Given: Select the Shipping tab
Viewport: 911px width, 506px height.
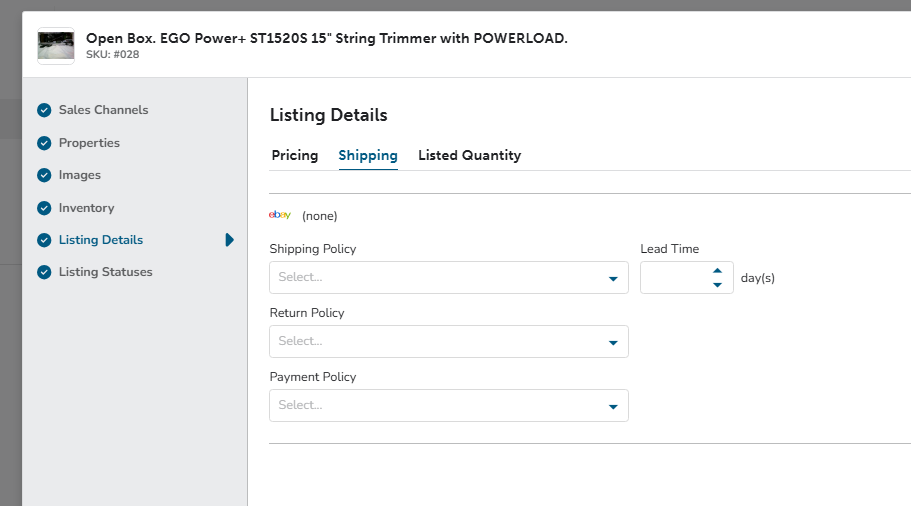Looking at the screenshot, I should tap(368, 156).
